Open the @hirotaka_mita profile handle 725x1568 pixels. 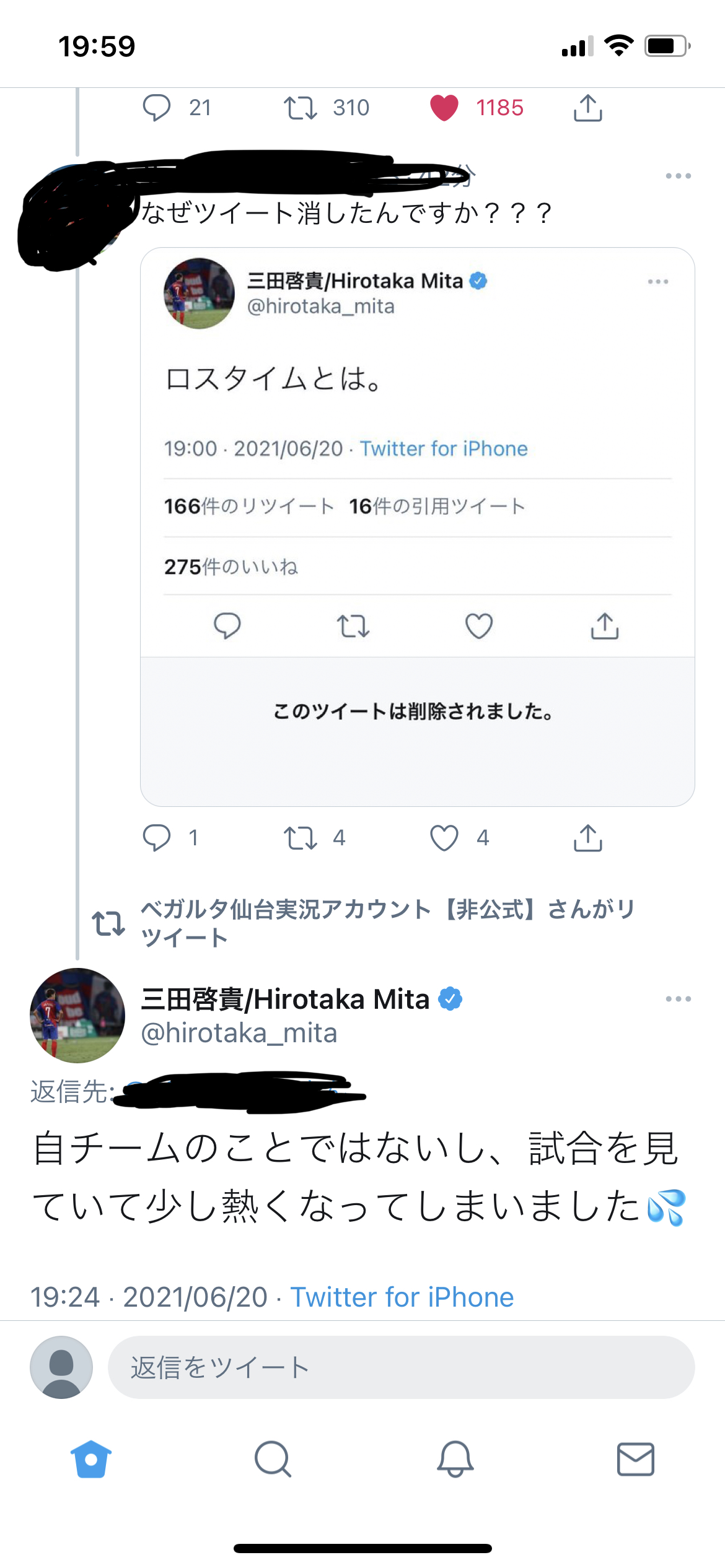pyautogui.click(x=239, y=1034)
